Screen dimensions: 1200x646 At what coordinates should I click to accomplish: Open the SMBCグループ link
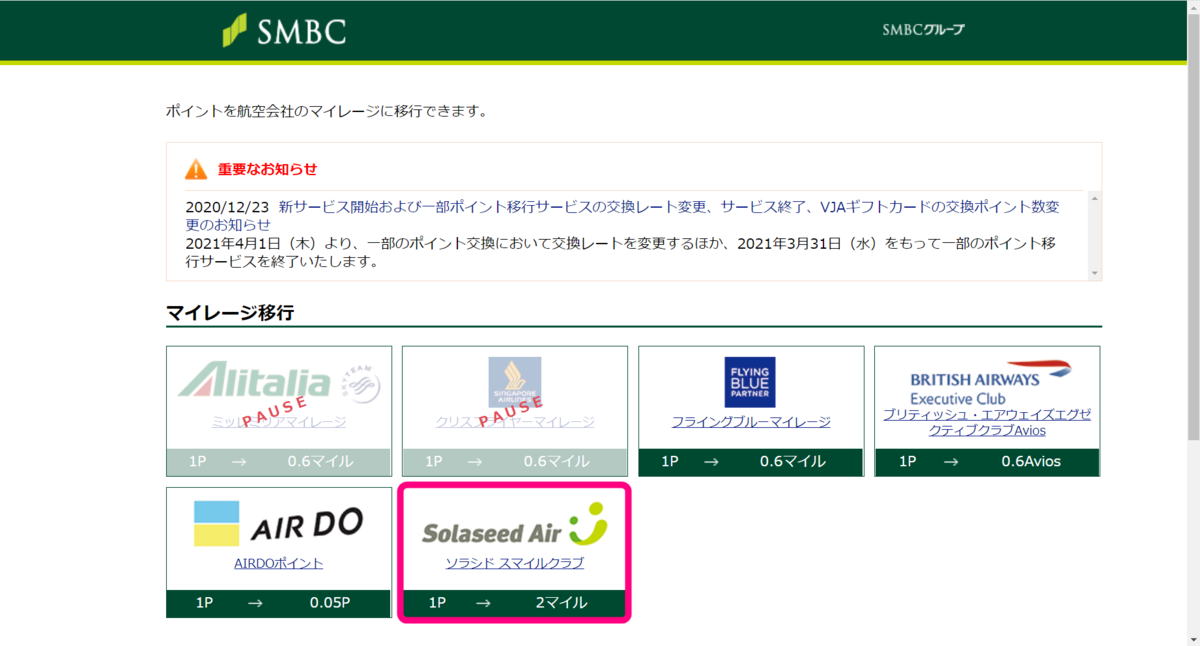[923, 30]
